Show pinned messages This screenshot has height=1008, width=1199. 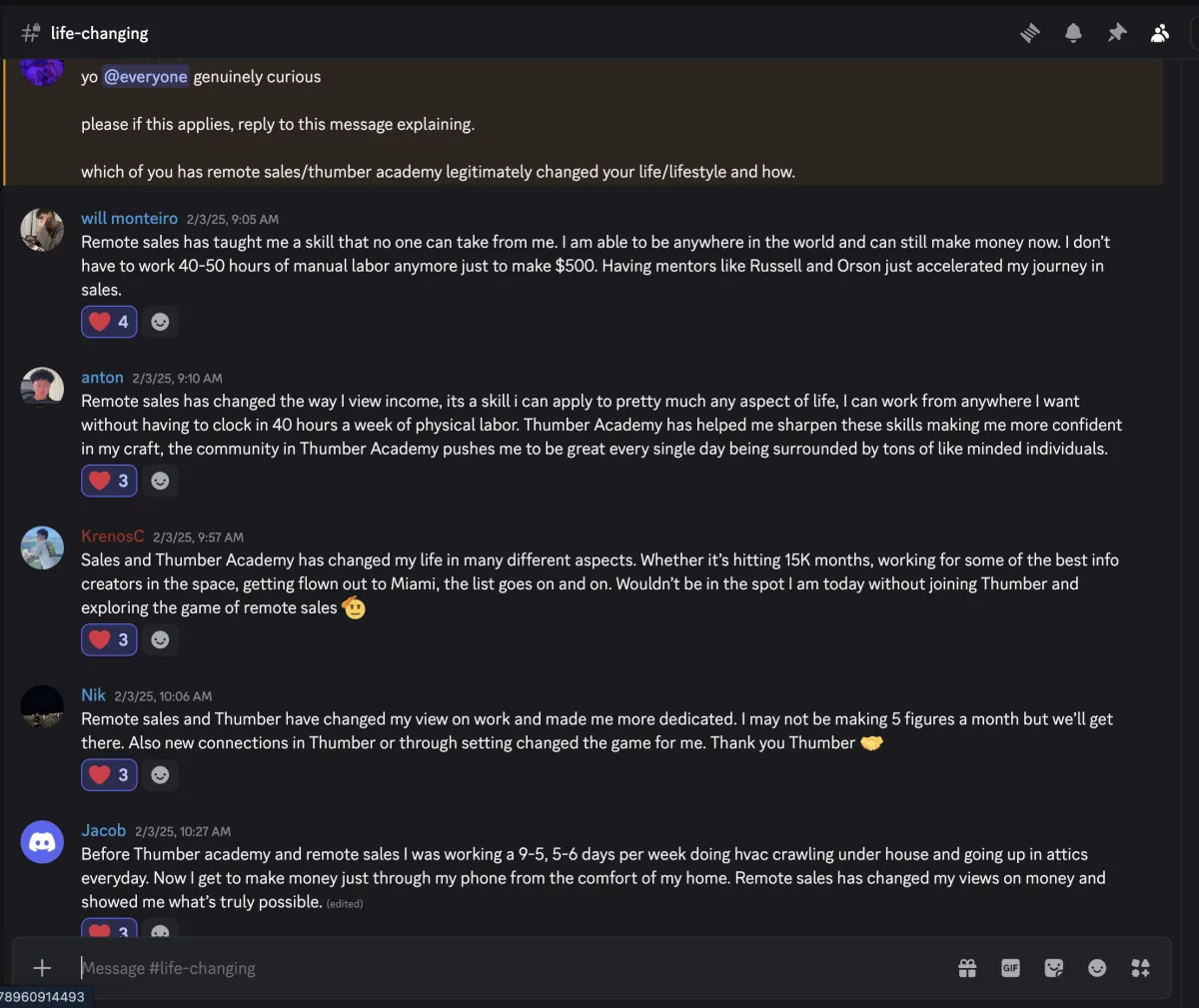pyautogui.click(x=1117, y=33)
